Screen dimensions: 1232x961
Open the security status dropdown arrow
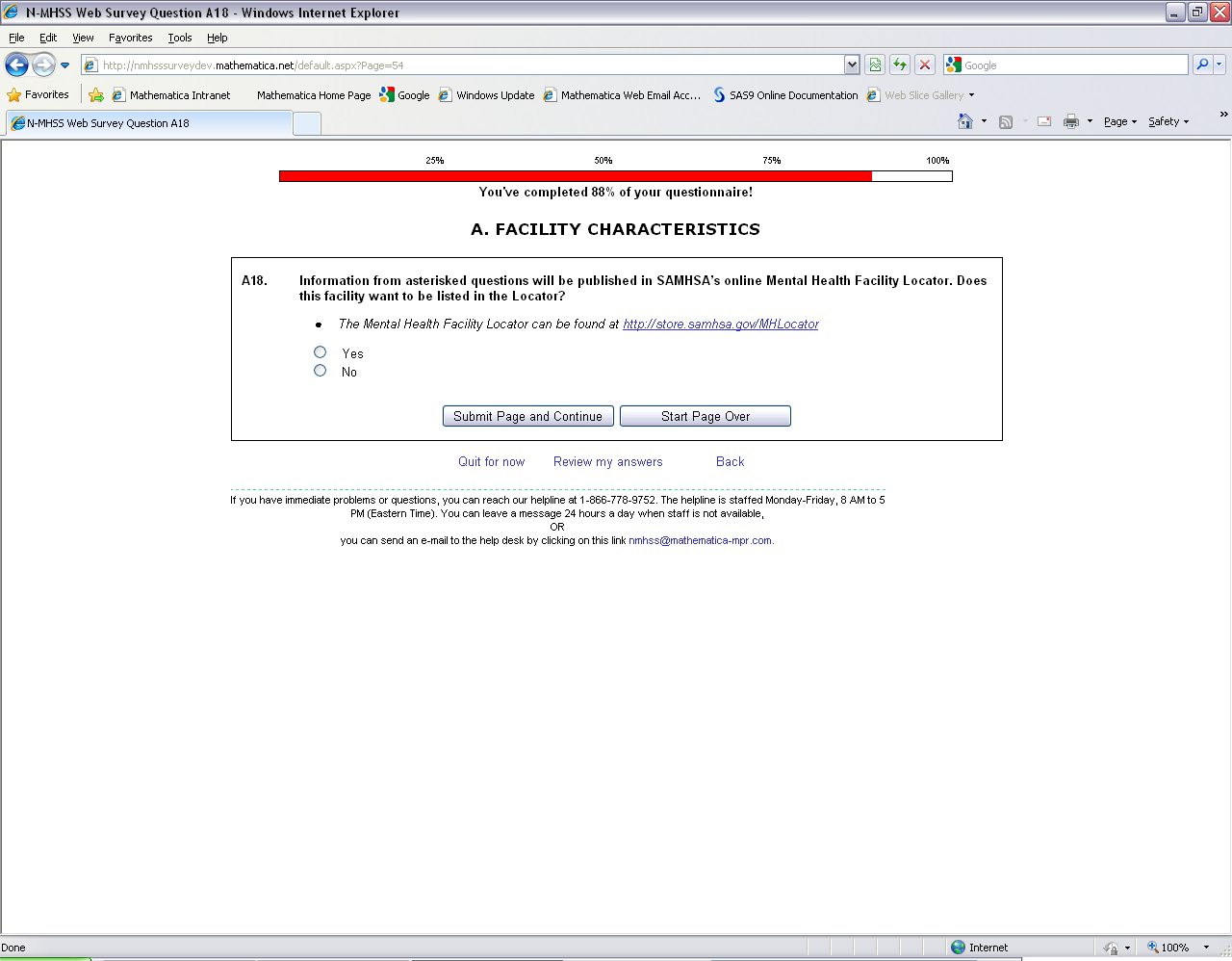[x=1127, y=948]
